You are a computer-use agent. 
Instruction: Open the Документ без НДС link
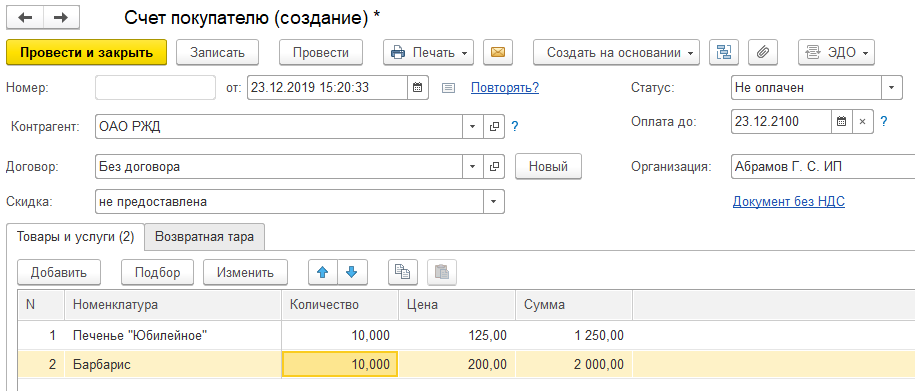788,202
